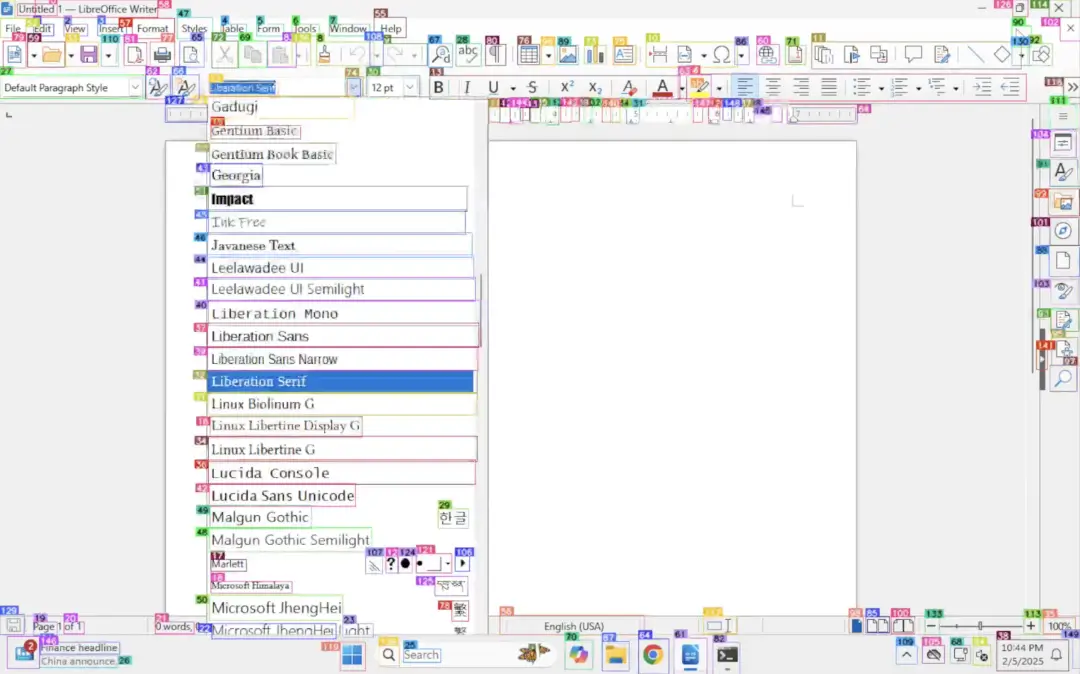Toggle formatting marks pilcrow icon

[495, 54]
